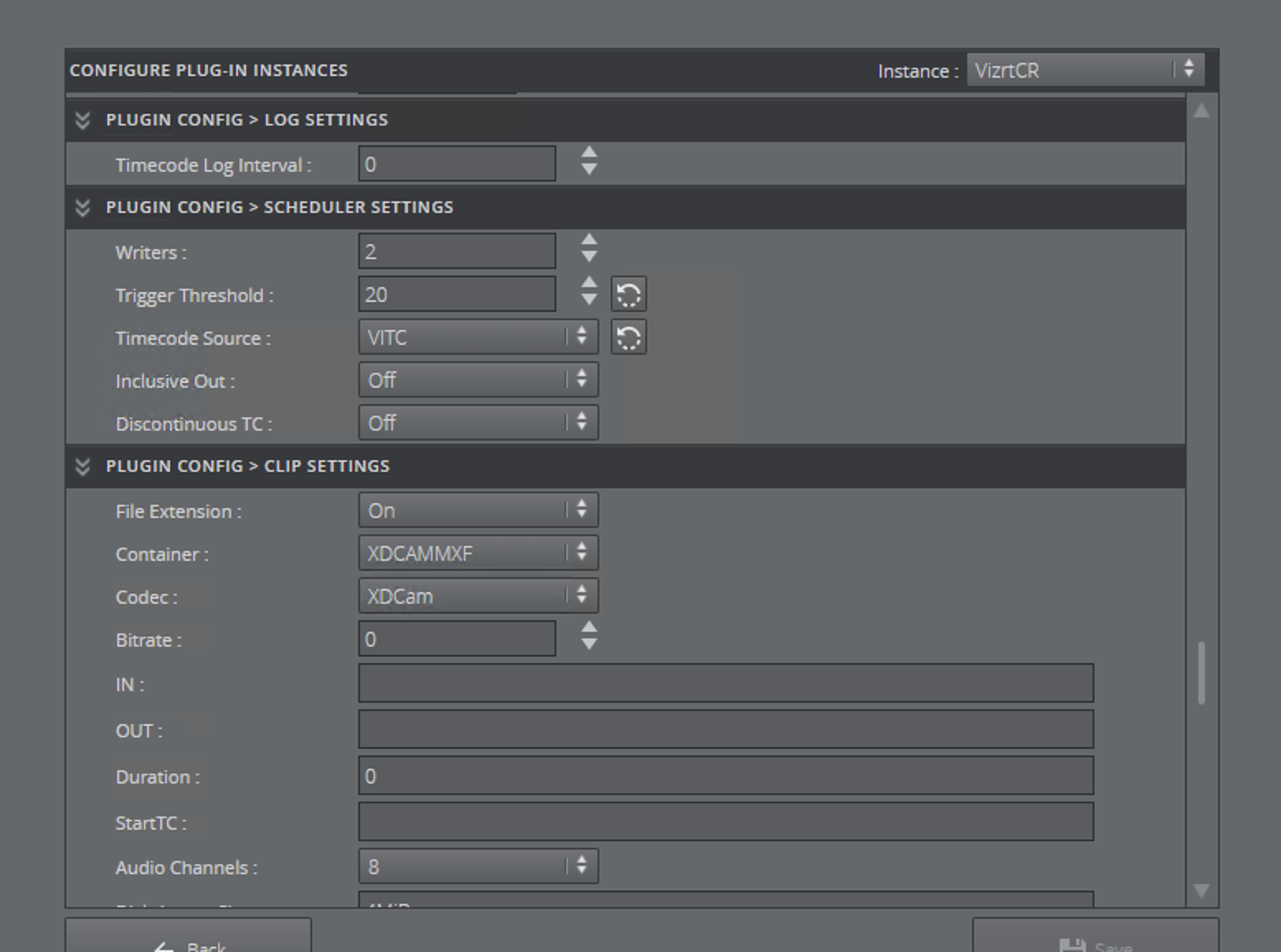1281x952 pixels.
Task: Click the IN timecode input field
Action: pyautogui.click(x=725, y=684)
